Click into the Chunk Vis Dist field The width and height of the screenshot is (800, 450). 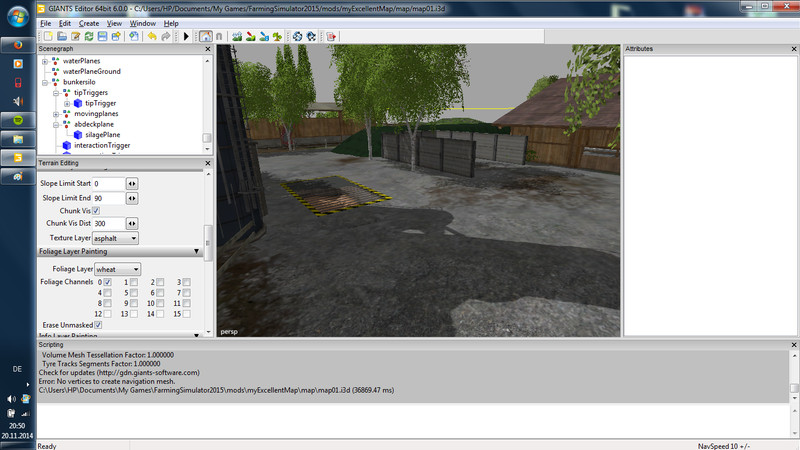(109, 223)
